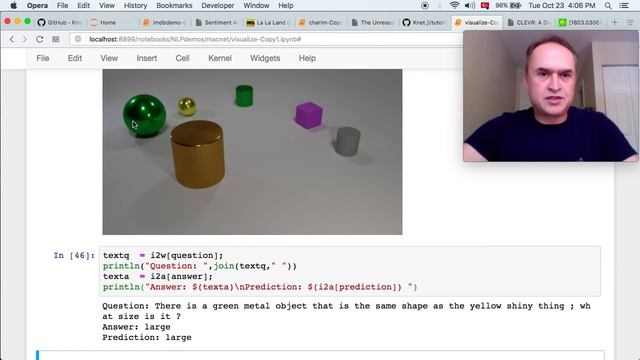Viewport: 640px width, 360px height.
Task: Reload the page
Action: coord(40,39)
